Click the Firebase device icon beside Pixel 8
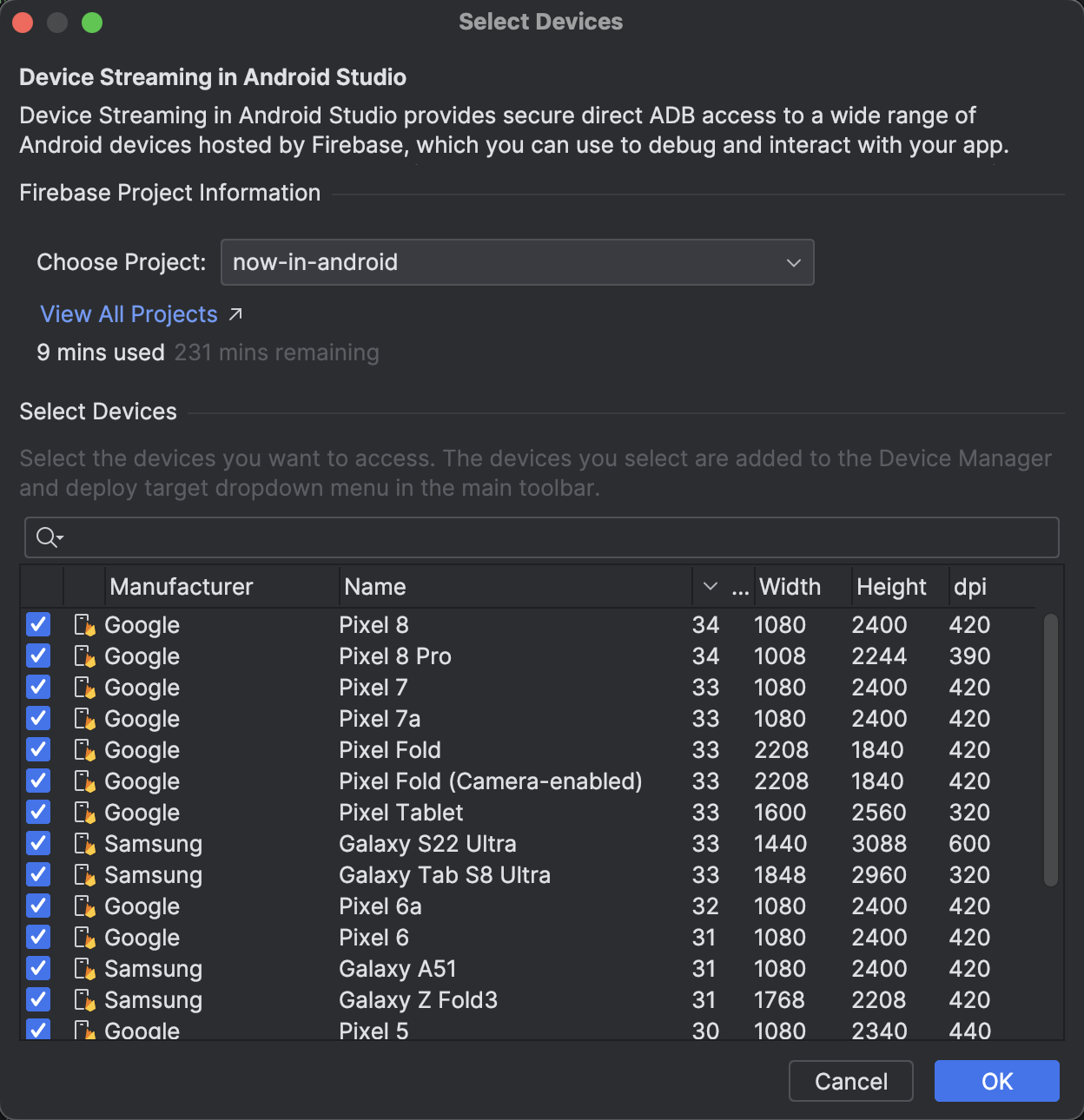The width and height of the screenshot is (1084, 1120). pyautogui.click(x=83, y=624)
